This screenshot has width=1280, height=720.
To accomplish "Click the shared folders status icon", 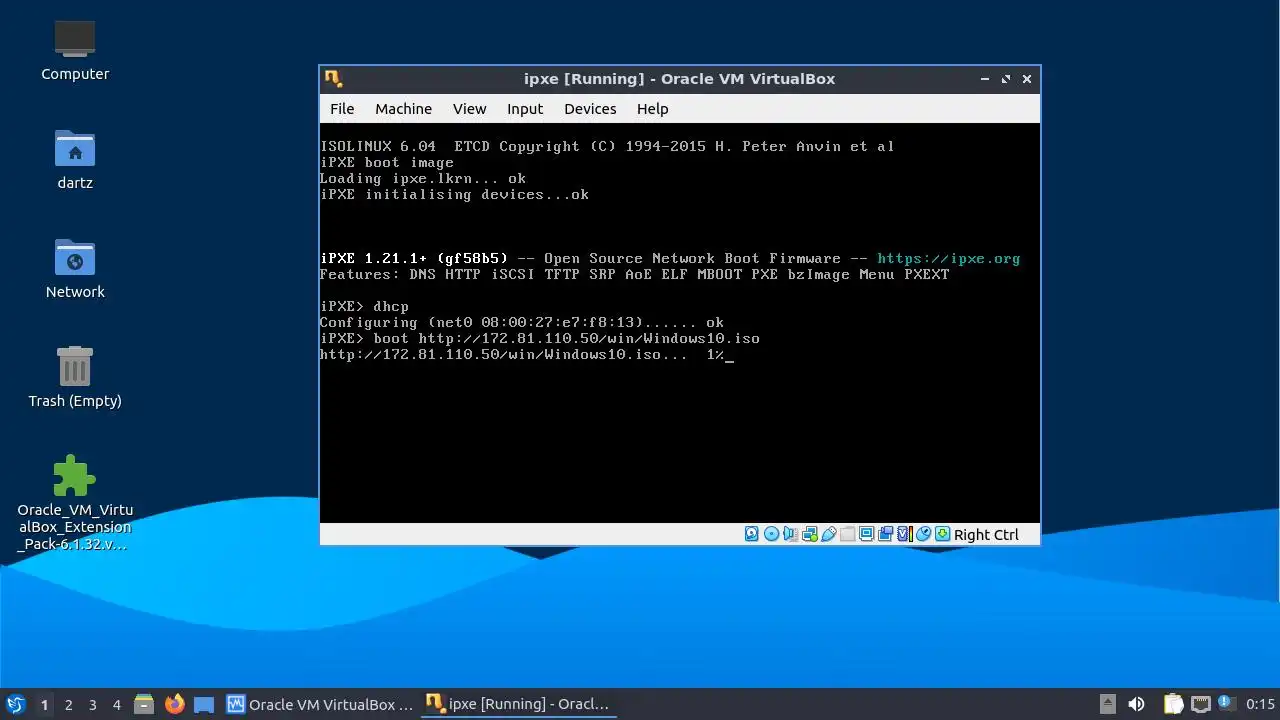I will (848, 534).
